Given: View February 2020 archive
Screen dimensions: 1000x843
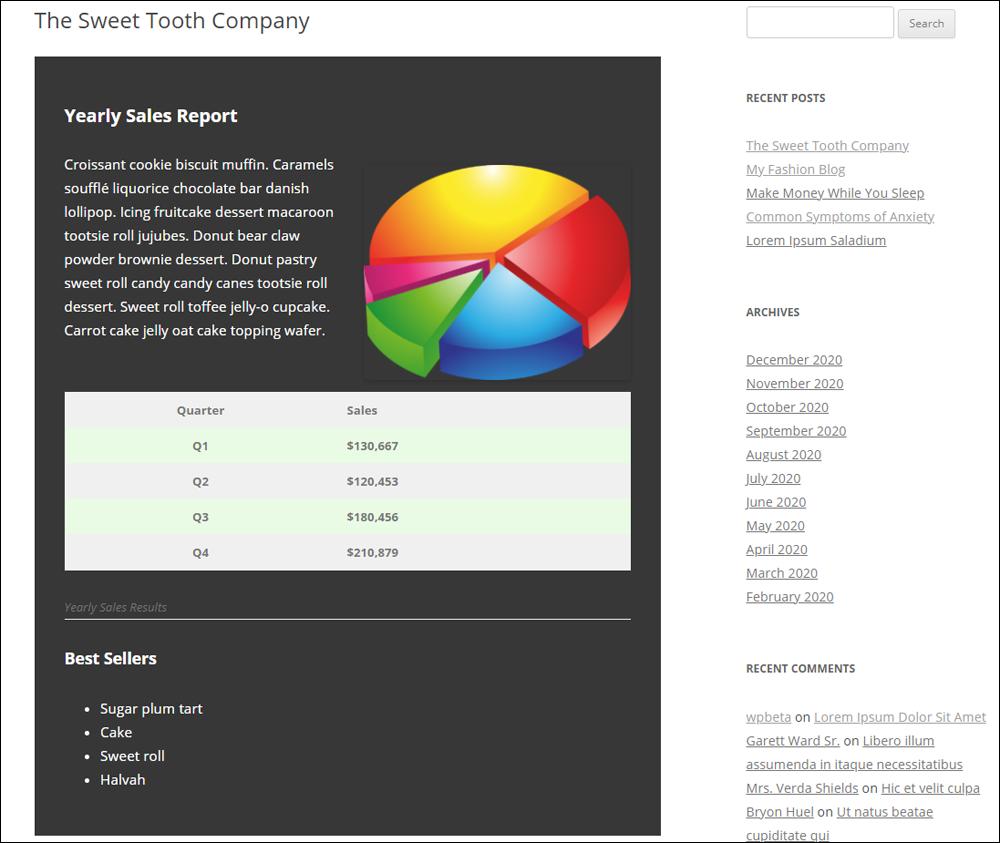Looking at the screenshot, I should tap(790, 596).
